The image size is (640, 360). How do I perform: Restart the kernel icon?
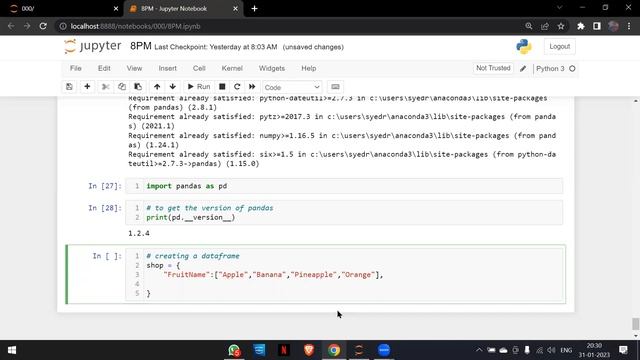click(x=237, y=87)
